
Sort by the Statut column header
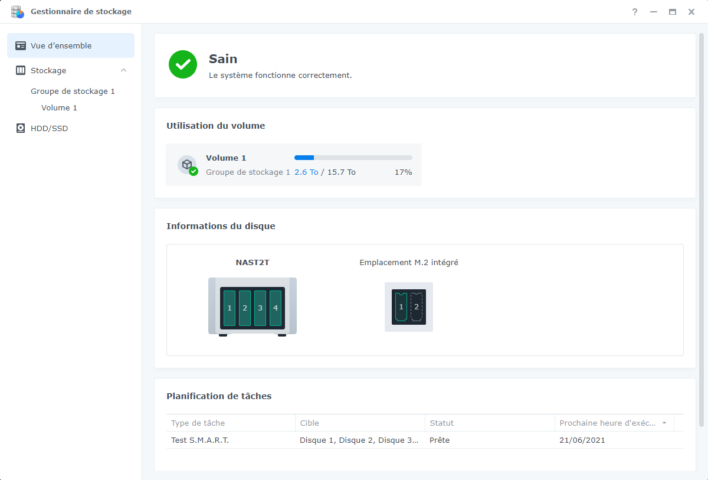442,423
